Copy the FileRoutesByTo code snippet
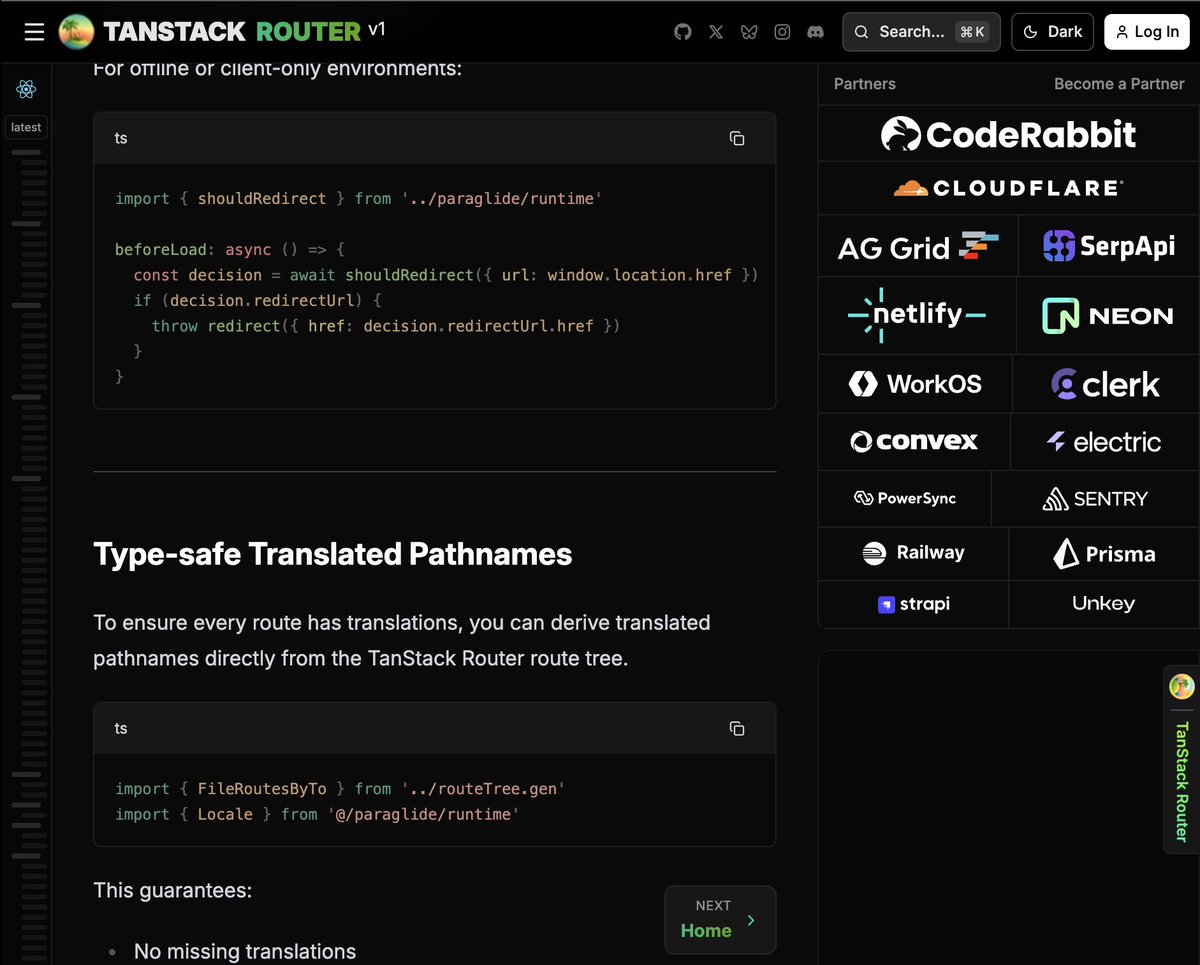The width and height of the screenshot is (1200, 965). tap(737, 728)
